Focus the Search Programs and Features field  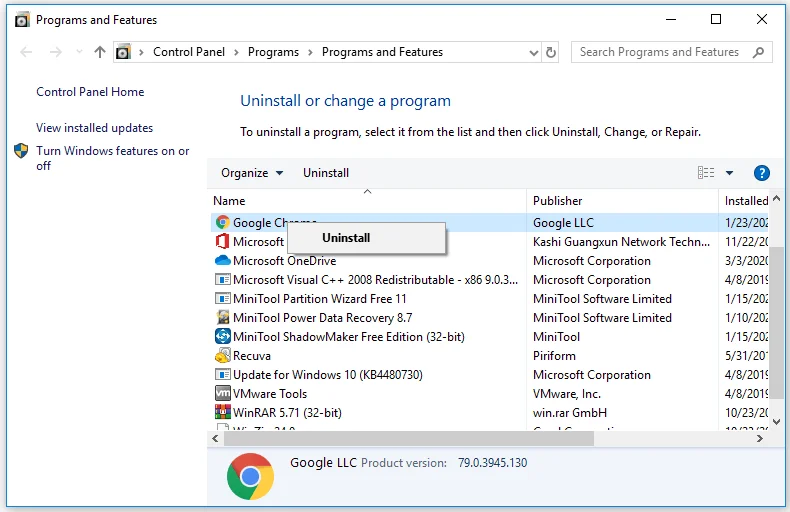672,52
